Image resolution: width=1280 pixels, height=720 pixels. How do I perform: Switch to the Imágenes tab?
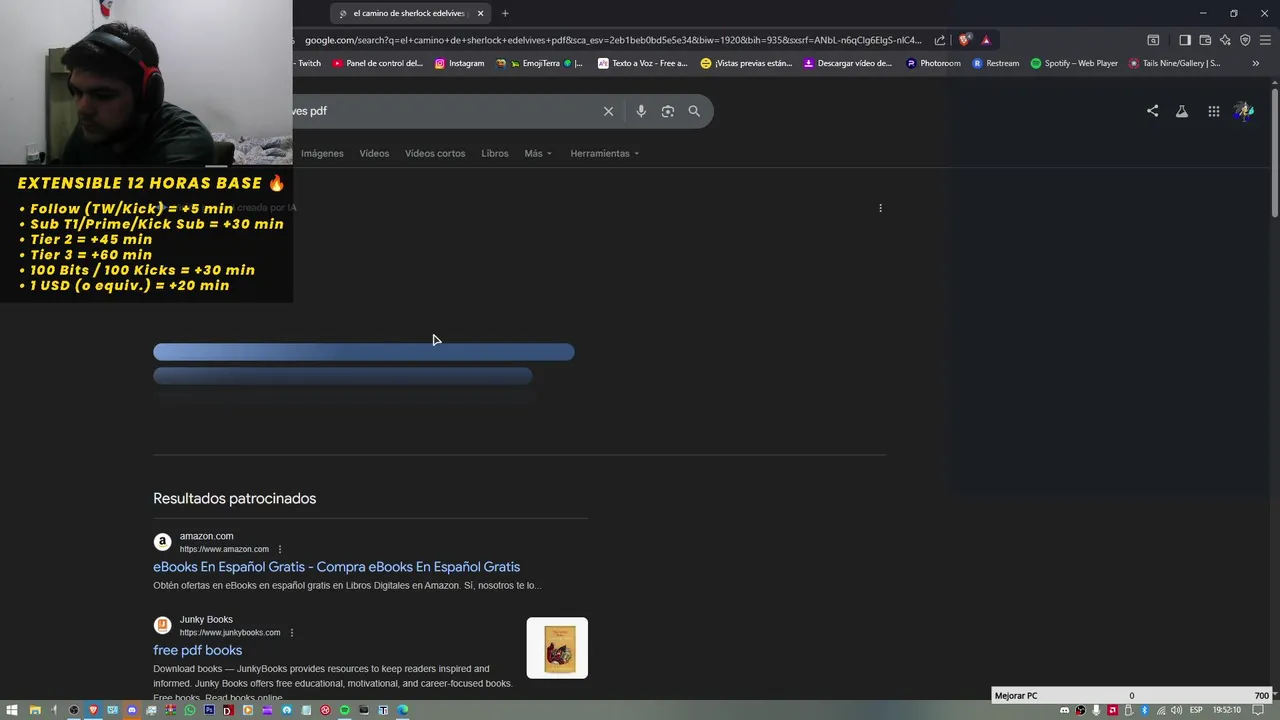(322, 153)
